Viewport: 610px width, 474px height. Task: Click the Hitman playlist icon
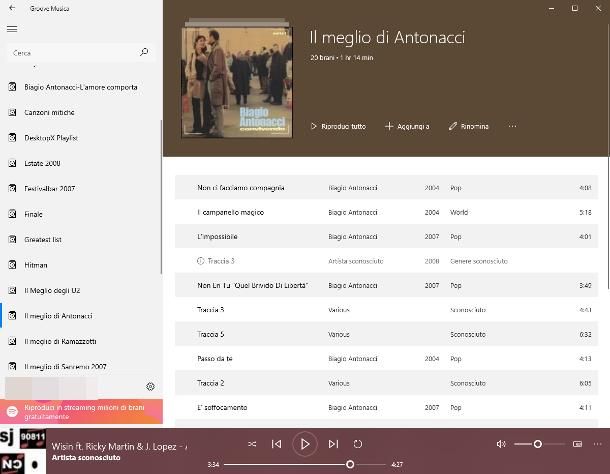(x=12, y=265)
